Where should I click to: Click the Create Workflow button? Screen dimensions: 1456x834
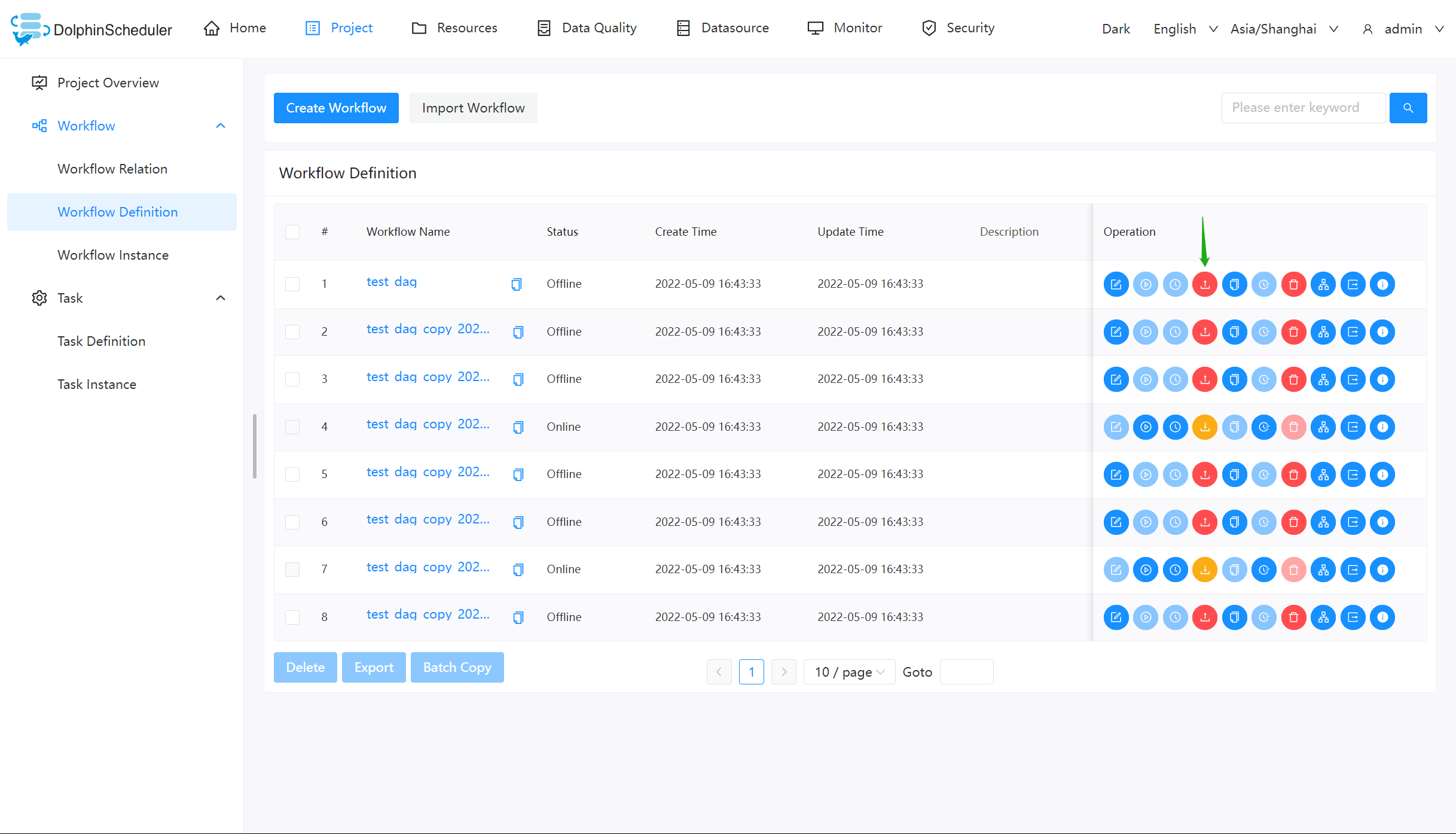(x=335, y=108)
